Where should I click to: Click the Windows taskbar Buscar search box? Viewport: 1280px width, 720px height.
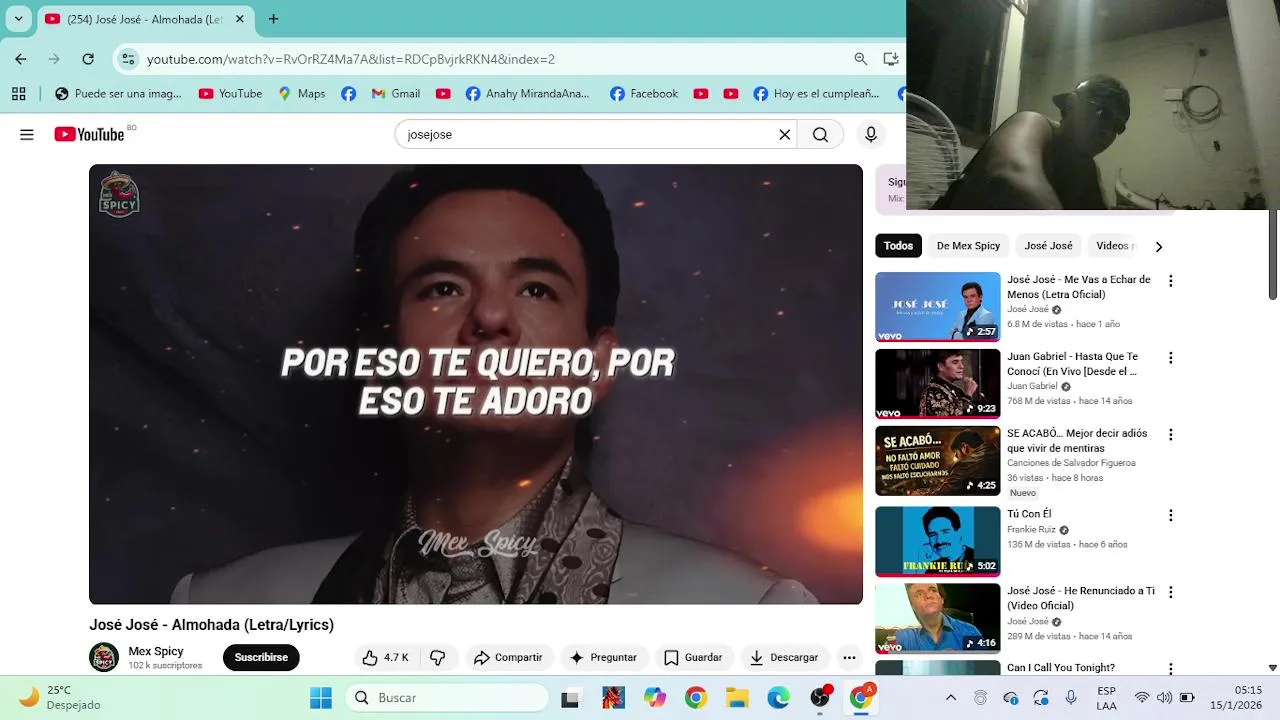(447, 697)
